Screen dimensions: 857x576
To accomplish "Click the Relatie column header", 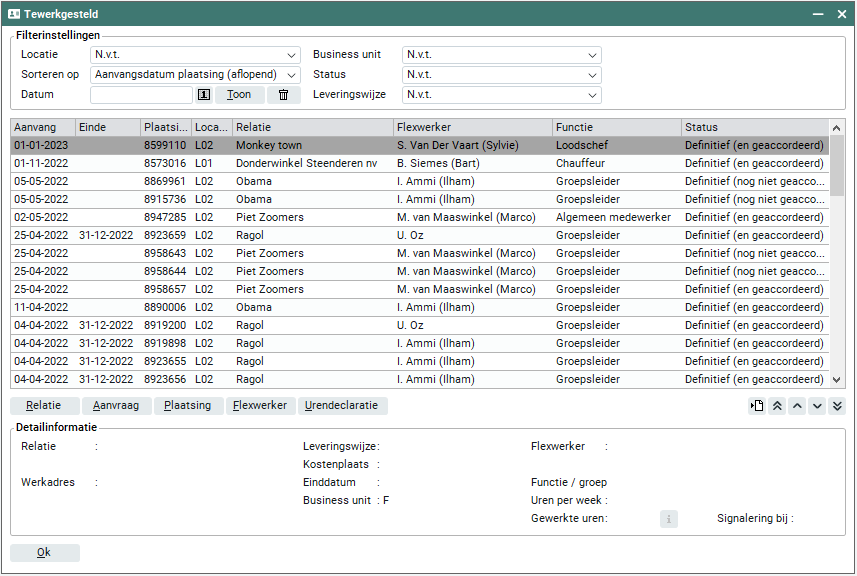I will [x=312, y=127].
